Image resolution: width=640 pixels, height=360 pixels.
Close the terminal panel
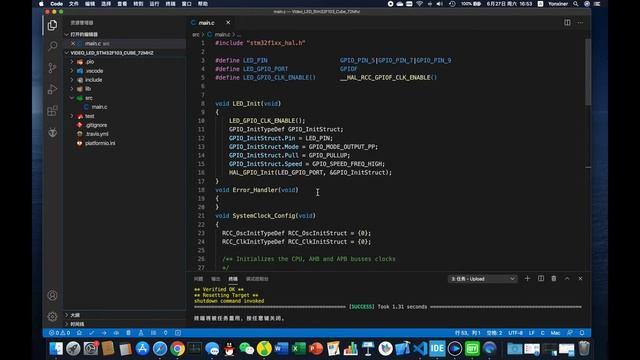580,278
